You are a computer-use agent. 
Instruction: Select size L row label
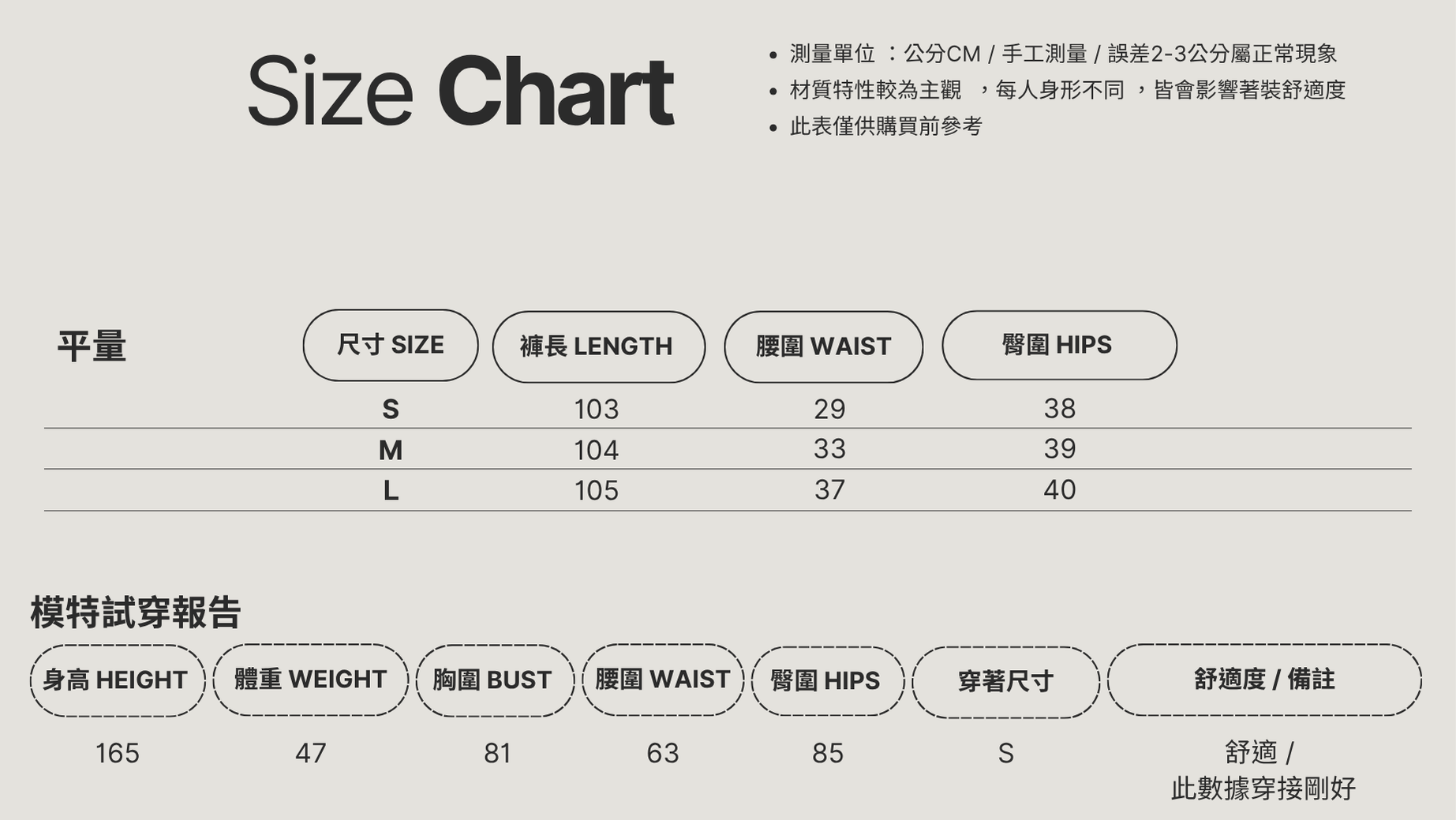coord(391,491)
